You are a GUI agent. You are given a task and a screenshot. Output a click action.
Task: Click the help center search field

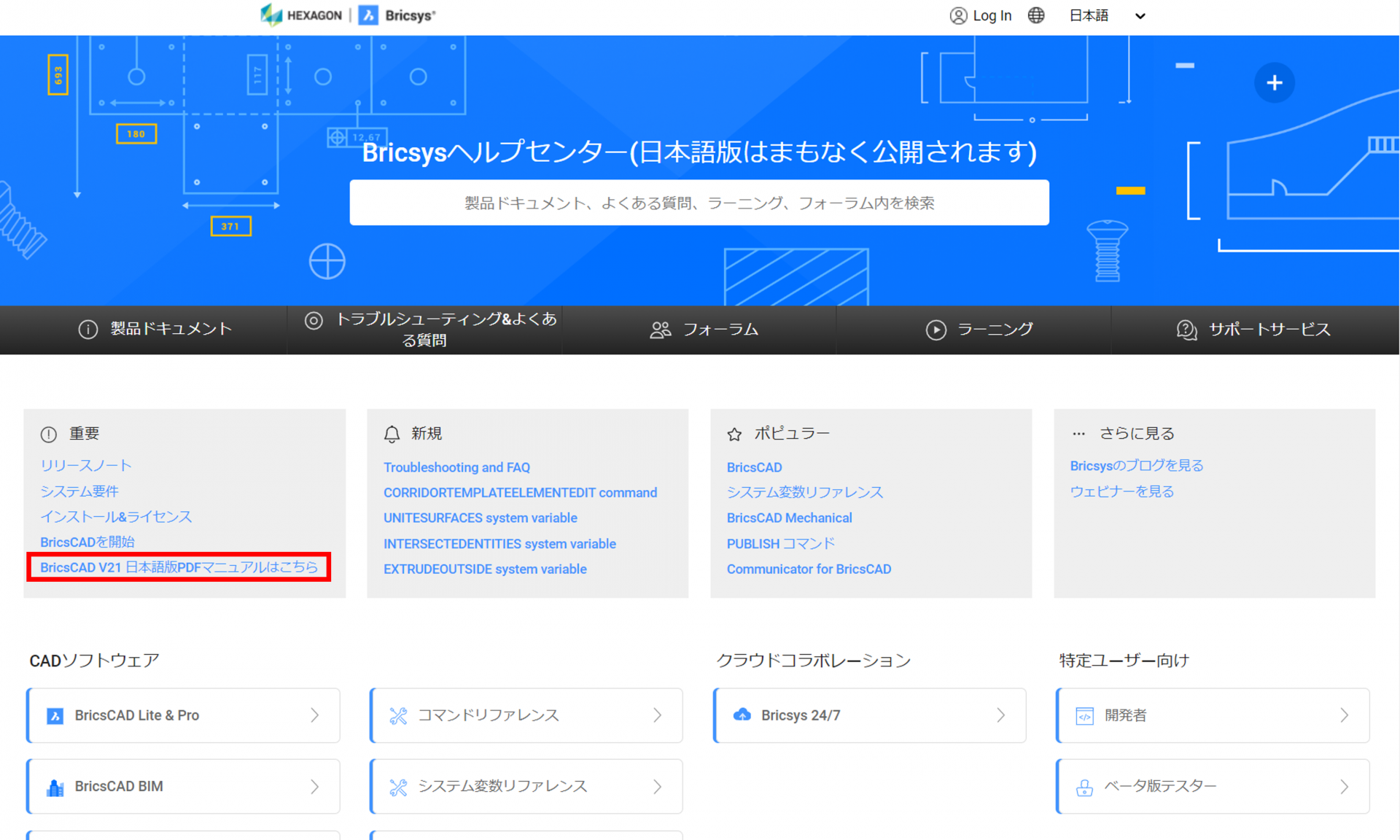tap(699, 203)
